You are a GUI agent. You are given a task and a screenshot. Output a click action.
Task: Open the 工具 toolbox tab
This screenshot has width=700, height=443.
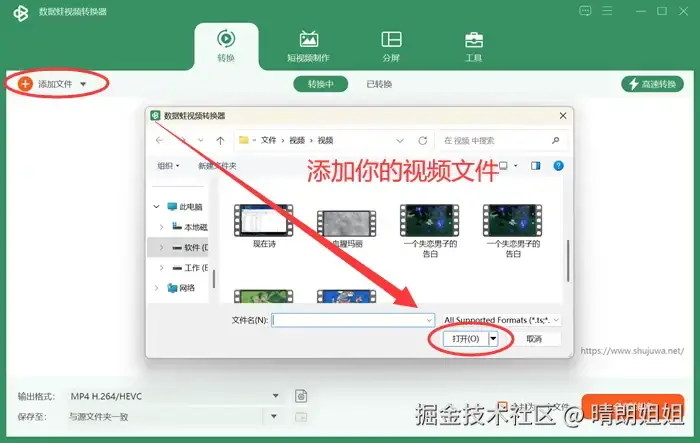(474, 46)
